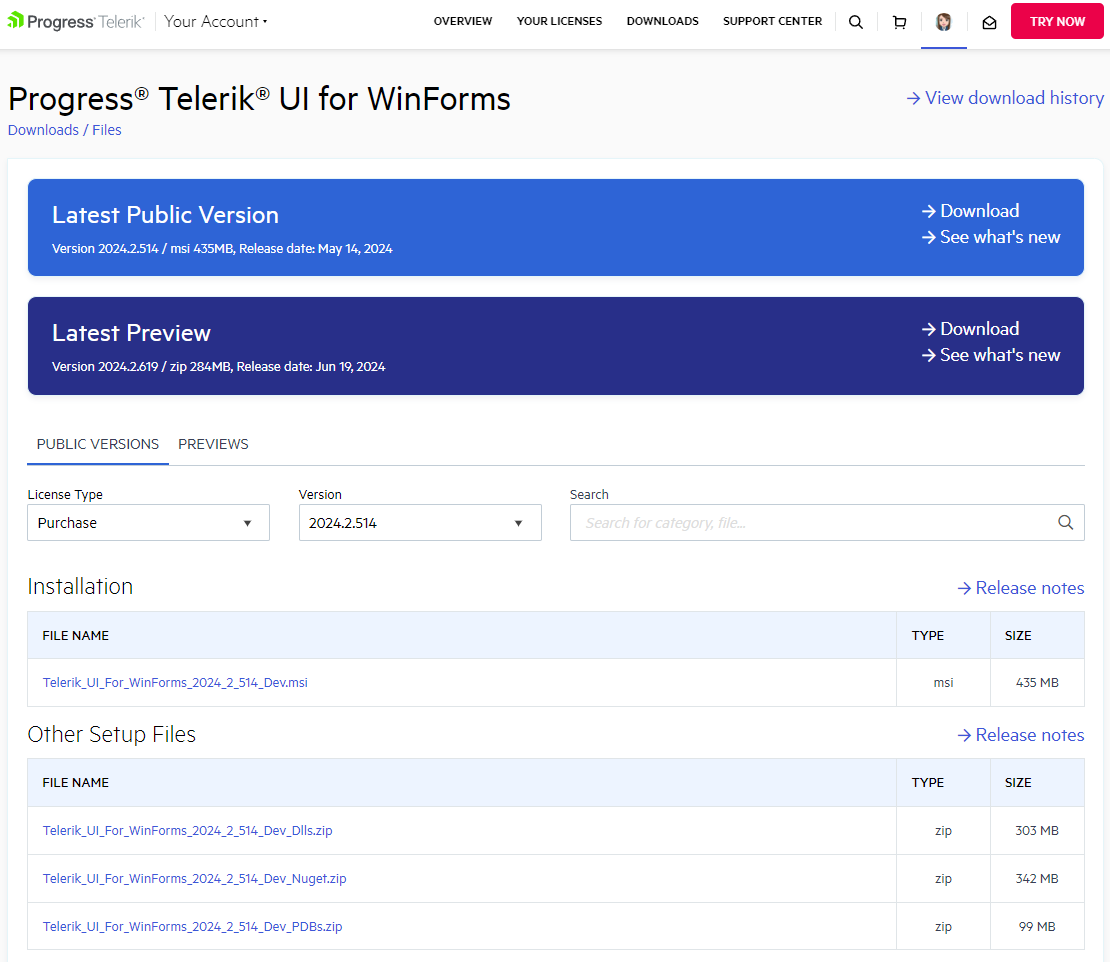Click the 342 MB size cell

(x=1037, y=879)
